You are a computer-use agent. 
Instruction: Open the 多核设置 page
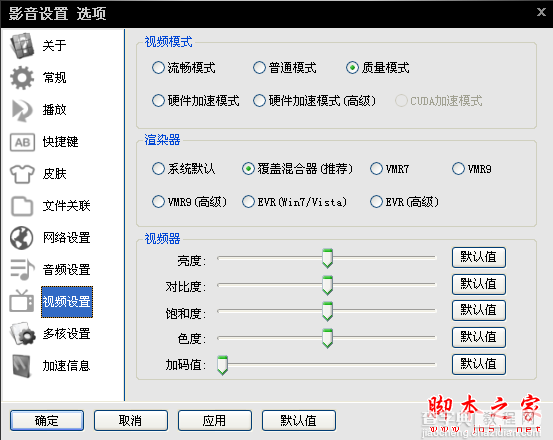click(x=66, y=334)
